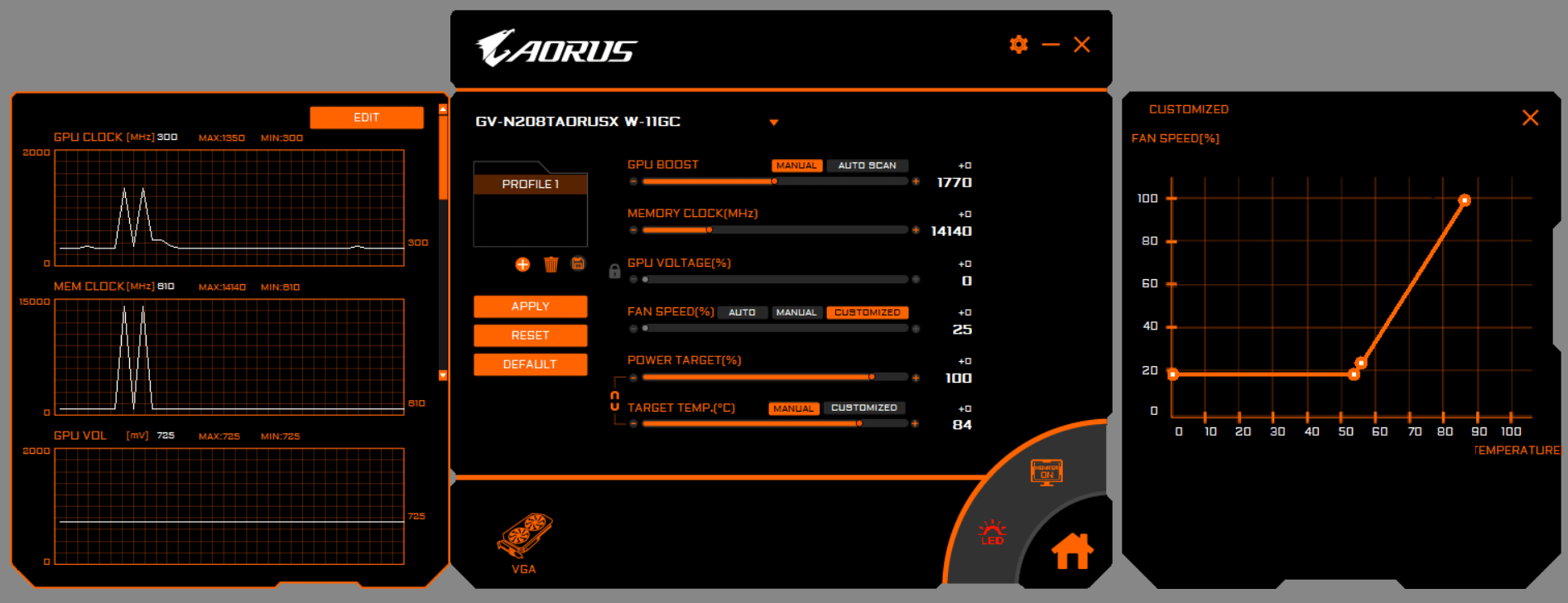Increase Target Temp with plus button
1568x603 pixels.
pos(915,424)
